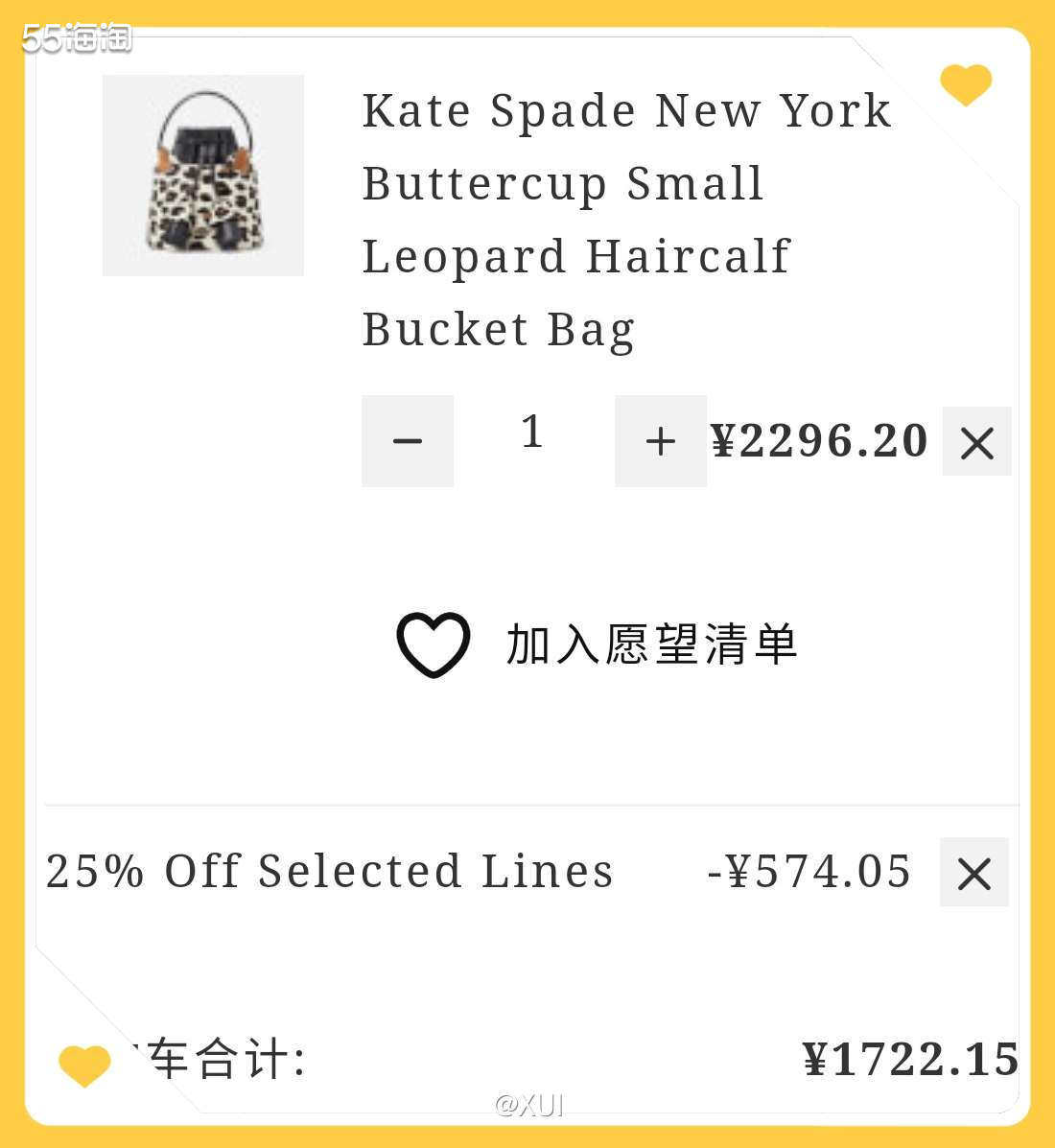Screen dimensions: 1055x1148
Task: Click the cart total ¥1722.15
Action: point(910,1060)
